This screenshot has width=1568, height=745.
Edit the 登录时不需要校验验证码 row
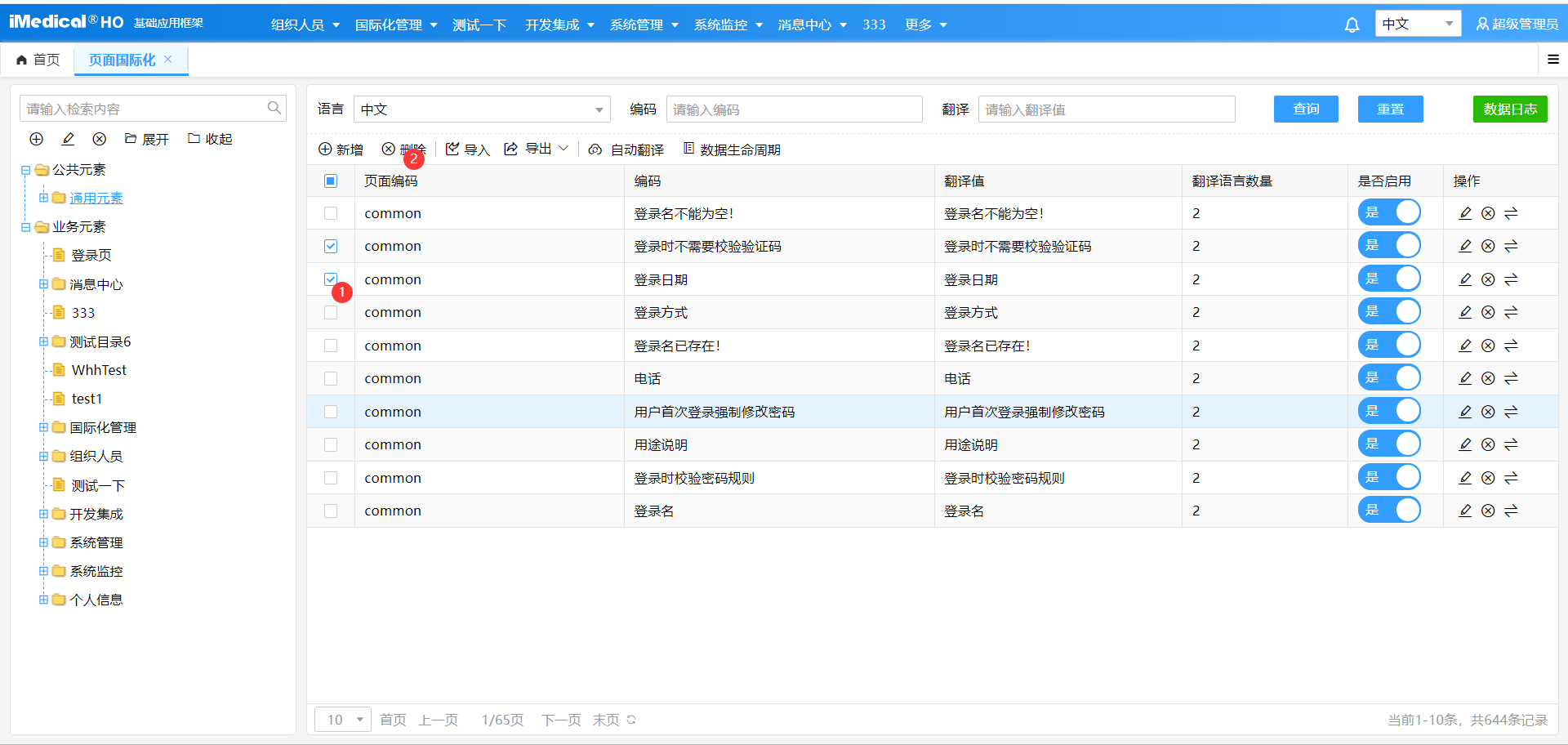coord(1465,246)
